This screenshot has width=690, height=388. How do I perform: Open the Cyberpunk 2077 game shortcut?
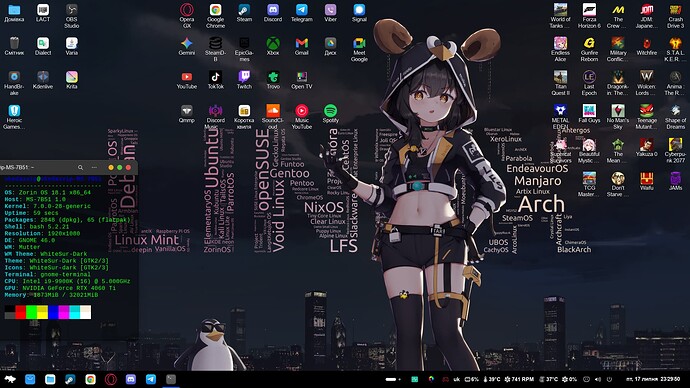(x=675, y=150)
